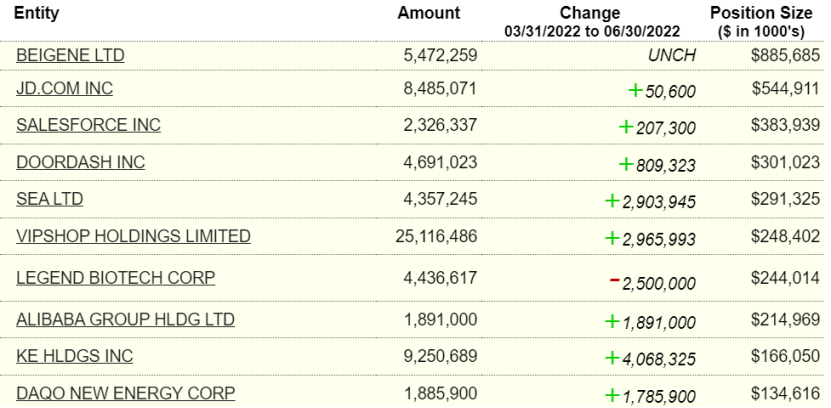Open LEGEND BIOTECH CORP link

click(x=115, y=277)
